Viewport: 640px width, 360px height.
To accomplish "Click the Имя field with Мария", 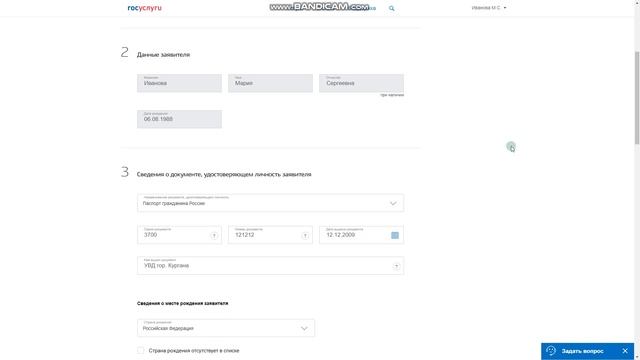I will point(270,83).
